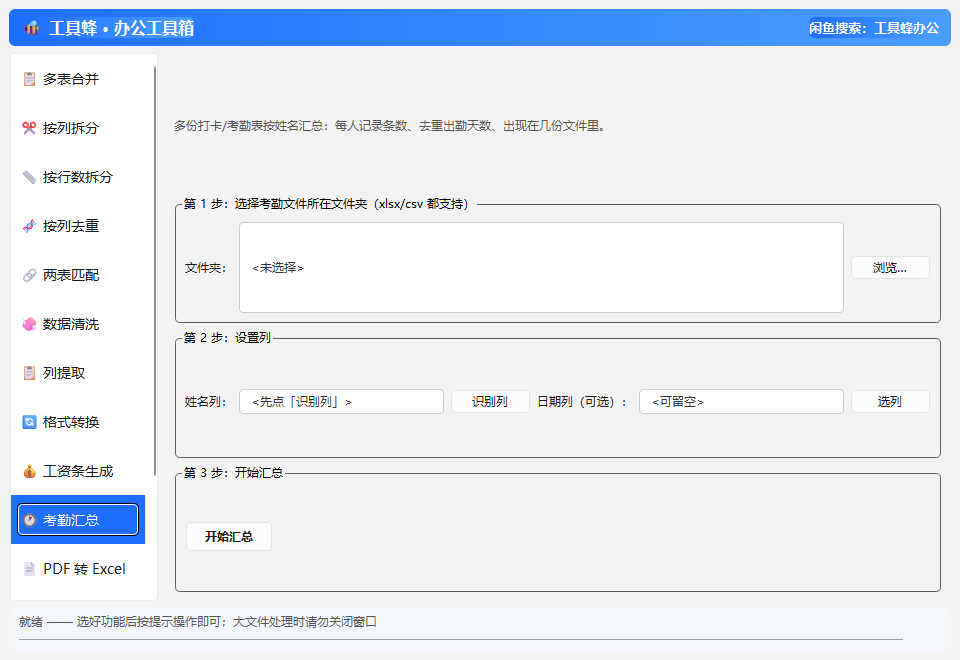Open the 列提取 tool
The image size is (960, 660).
tap(78, 373)
